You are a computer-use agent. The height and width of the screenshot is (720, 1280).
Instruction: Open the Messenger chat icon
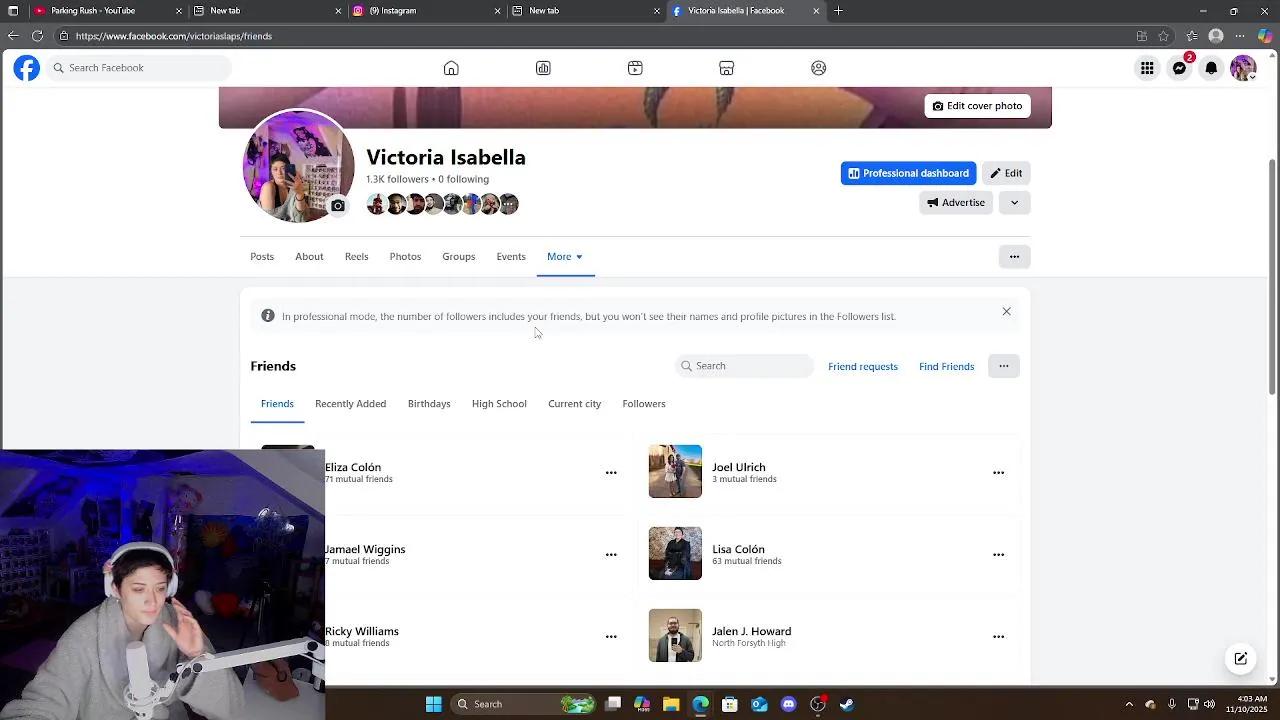tap(1180, 68)
